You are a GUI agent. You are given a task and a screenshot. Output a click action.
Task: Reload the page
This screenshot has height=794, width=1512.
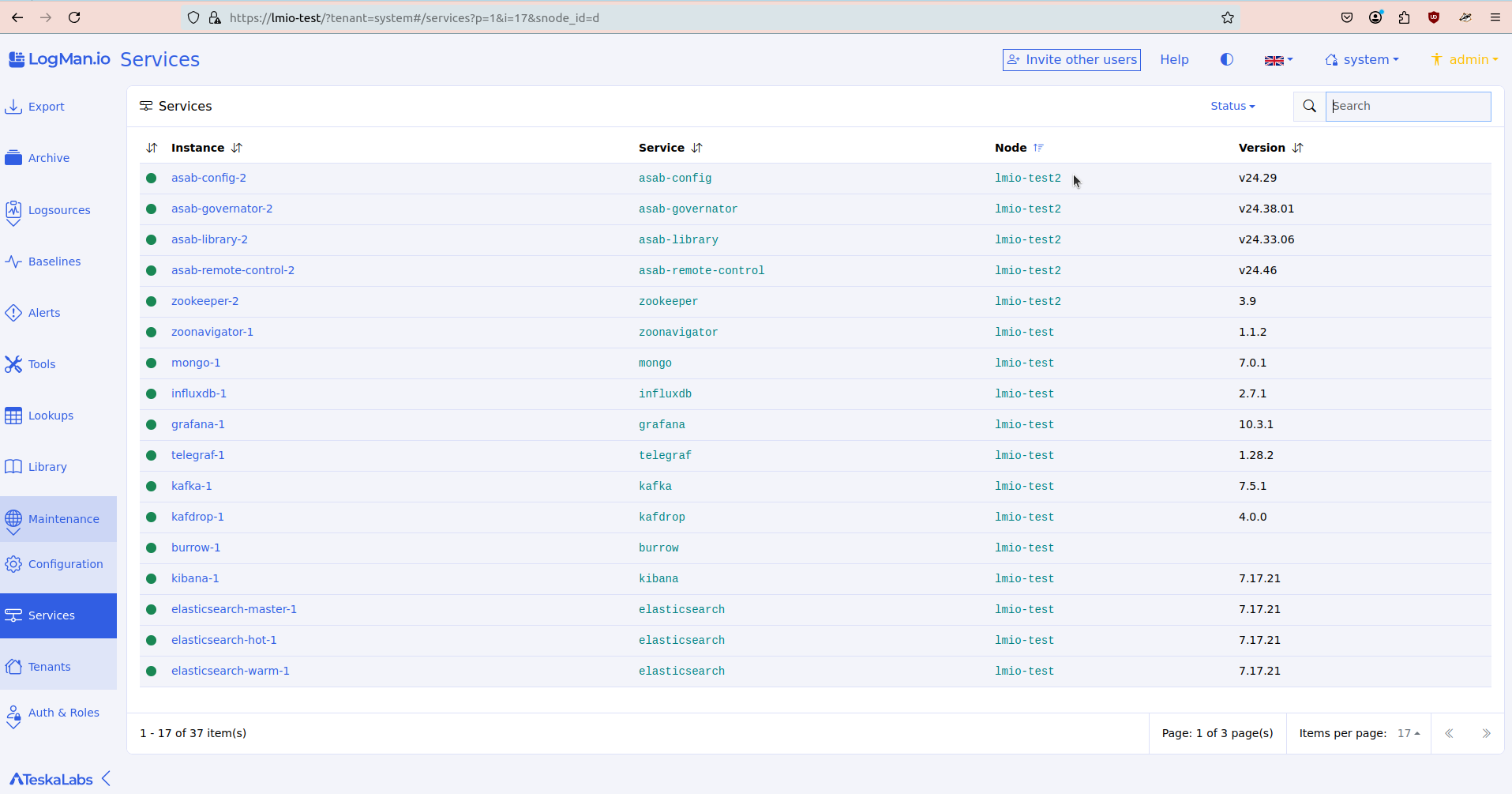click(74, 17)
